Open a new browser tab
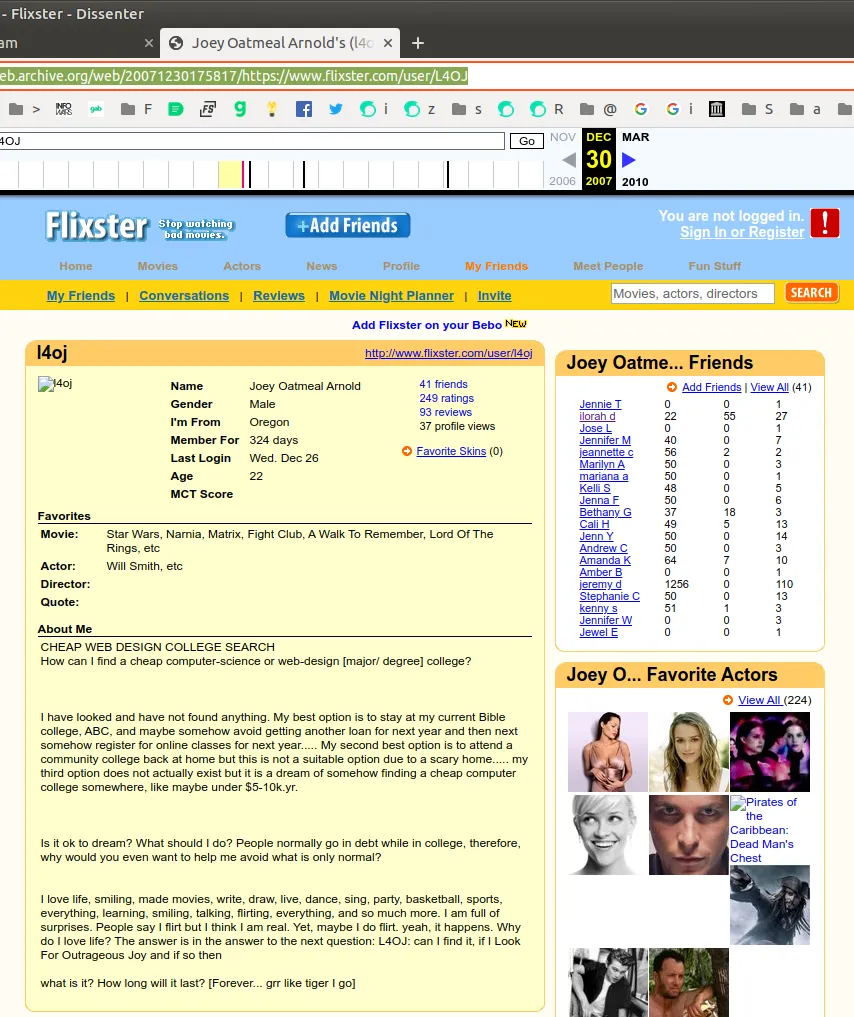 (x=418, y=43)
